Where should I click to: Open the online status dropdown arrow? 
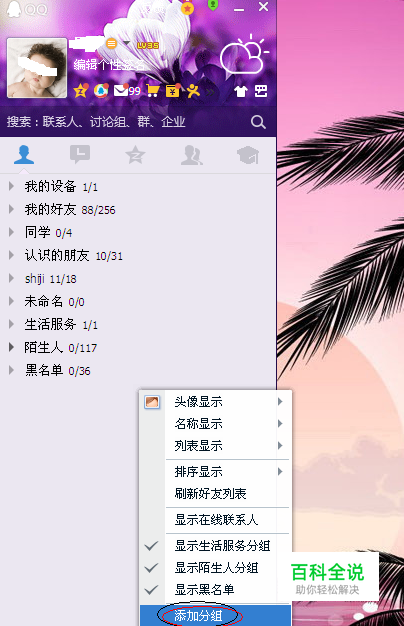[126, 43]
